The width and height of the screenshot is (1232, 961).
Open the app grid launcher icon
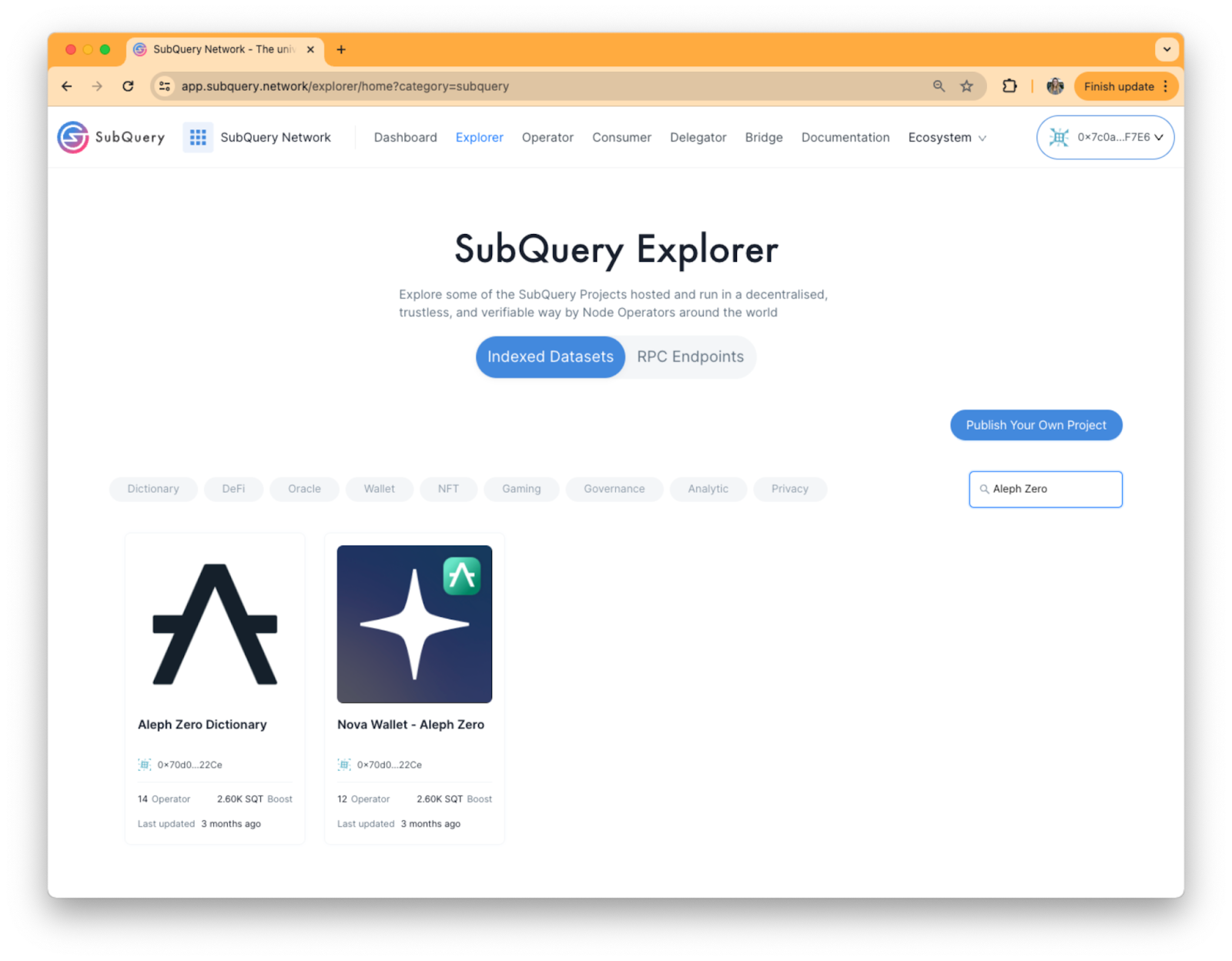(198, 137)
